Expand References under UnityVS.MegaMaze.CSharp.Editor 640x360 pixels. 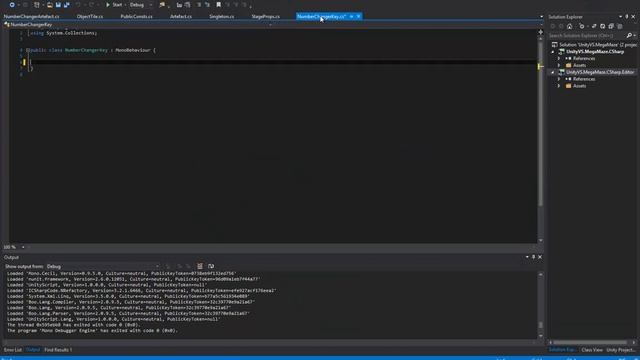(x=559, y=79)
